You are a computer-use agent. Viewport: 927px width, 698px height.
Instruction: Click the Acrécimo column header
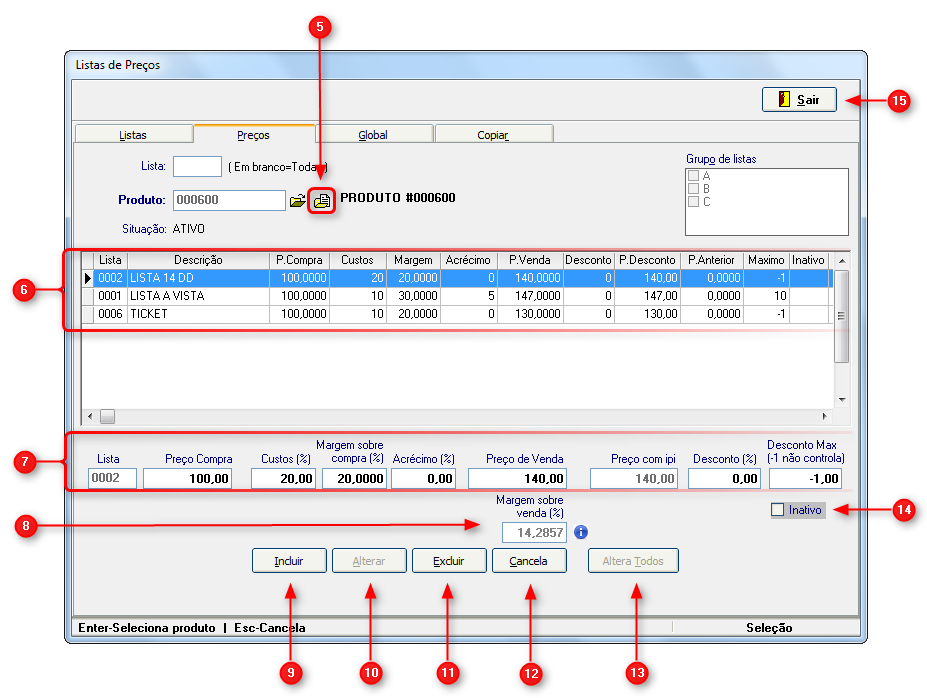tap(468, 260)
